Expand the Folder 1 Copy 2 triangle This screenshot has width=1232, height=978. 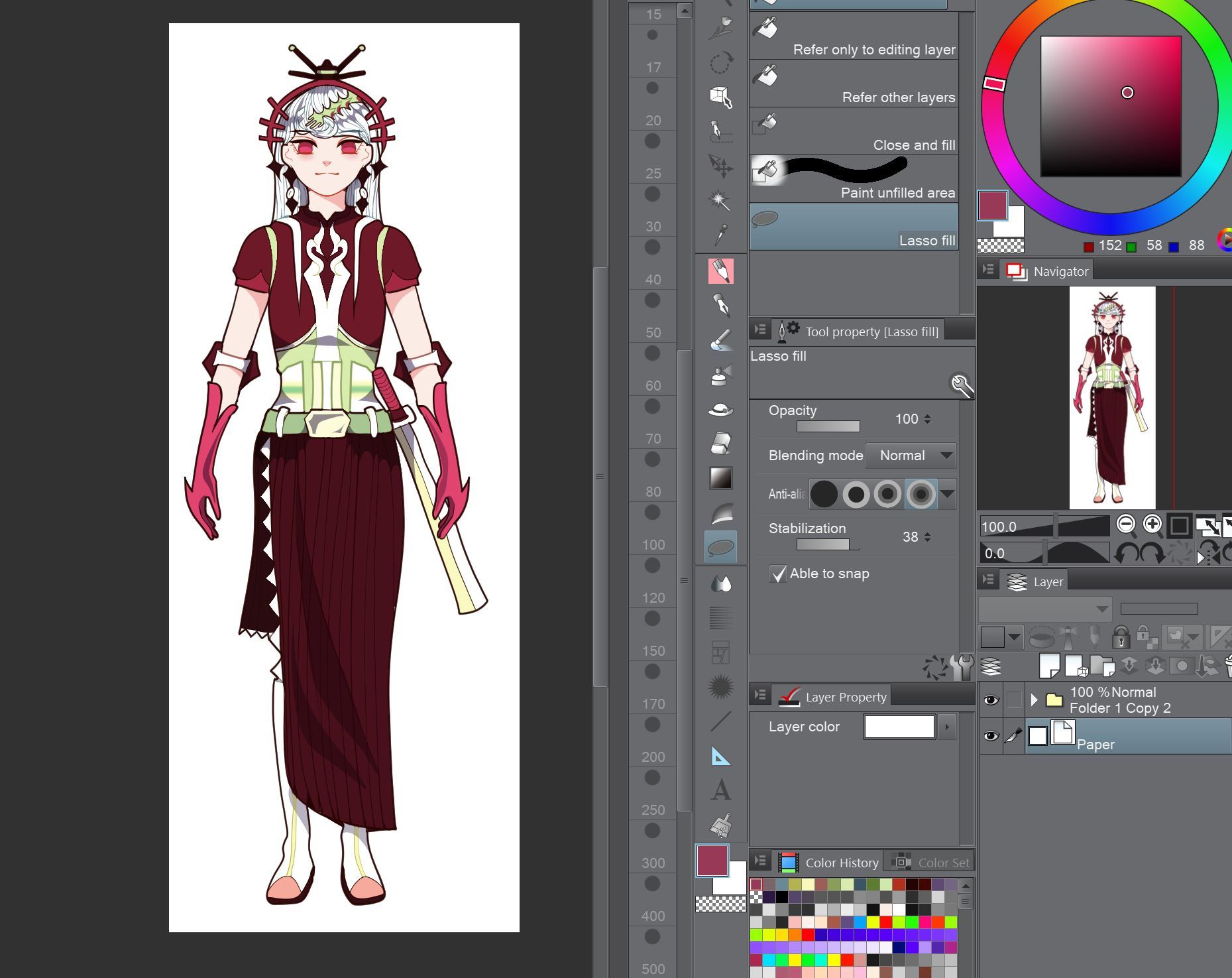(x=1033, y=700)
